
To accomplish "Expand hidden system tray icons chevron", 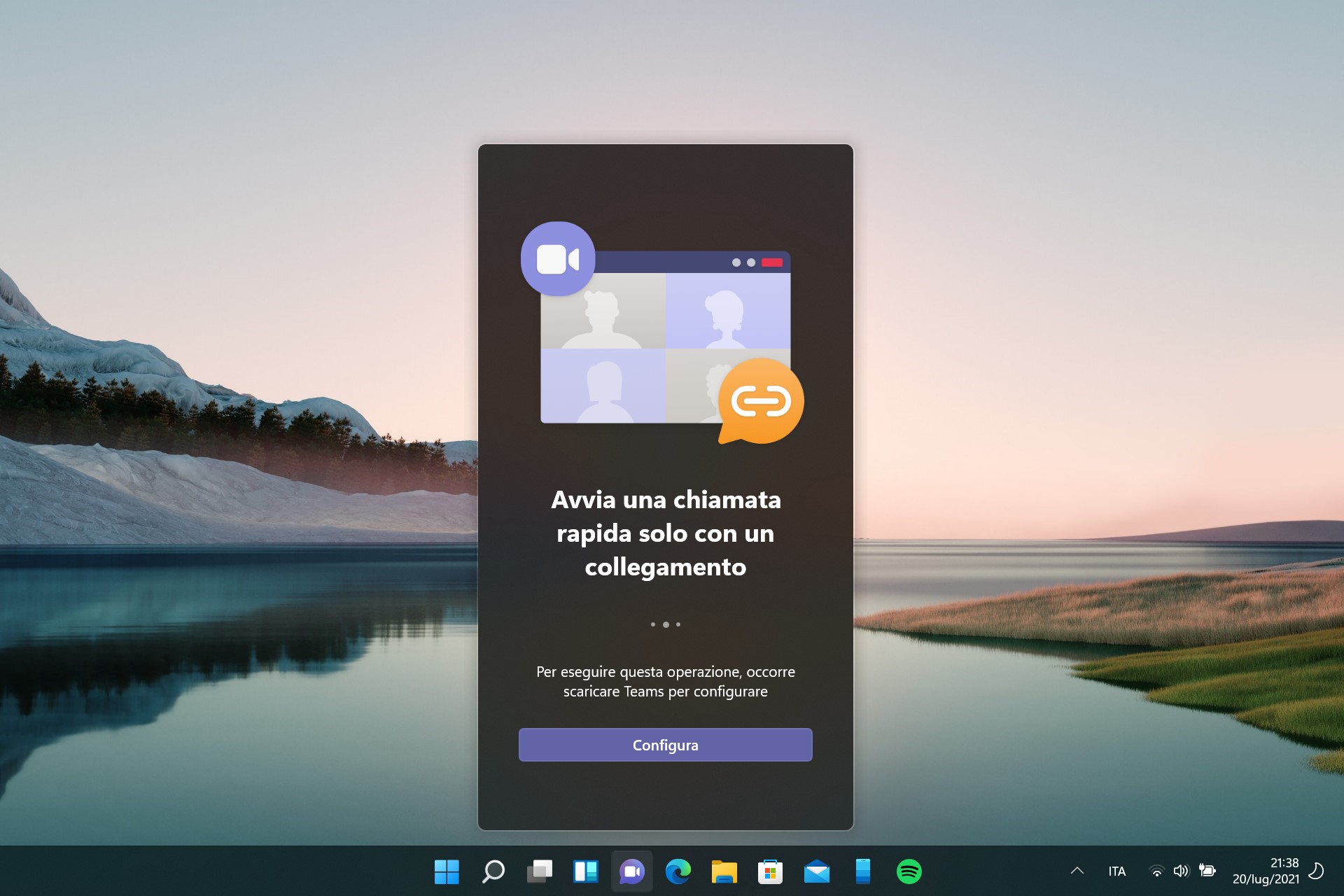I will (x=1077, y=871).
